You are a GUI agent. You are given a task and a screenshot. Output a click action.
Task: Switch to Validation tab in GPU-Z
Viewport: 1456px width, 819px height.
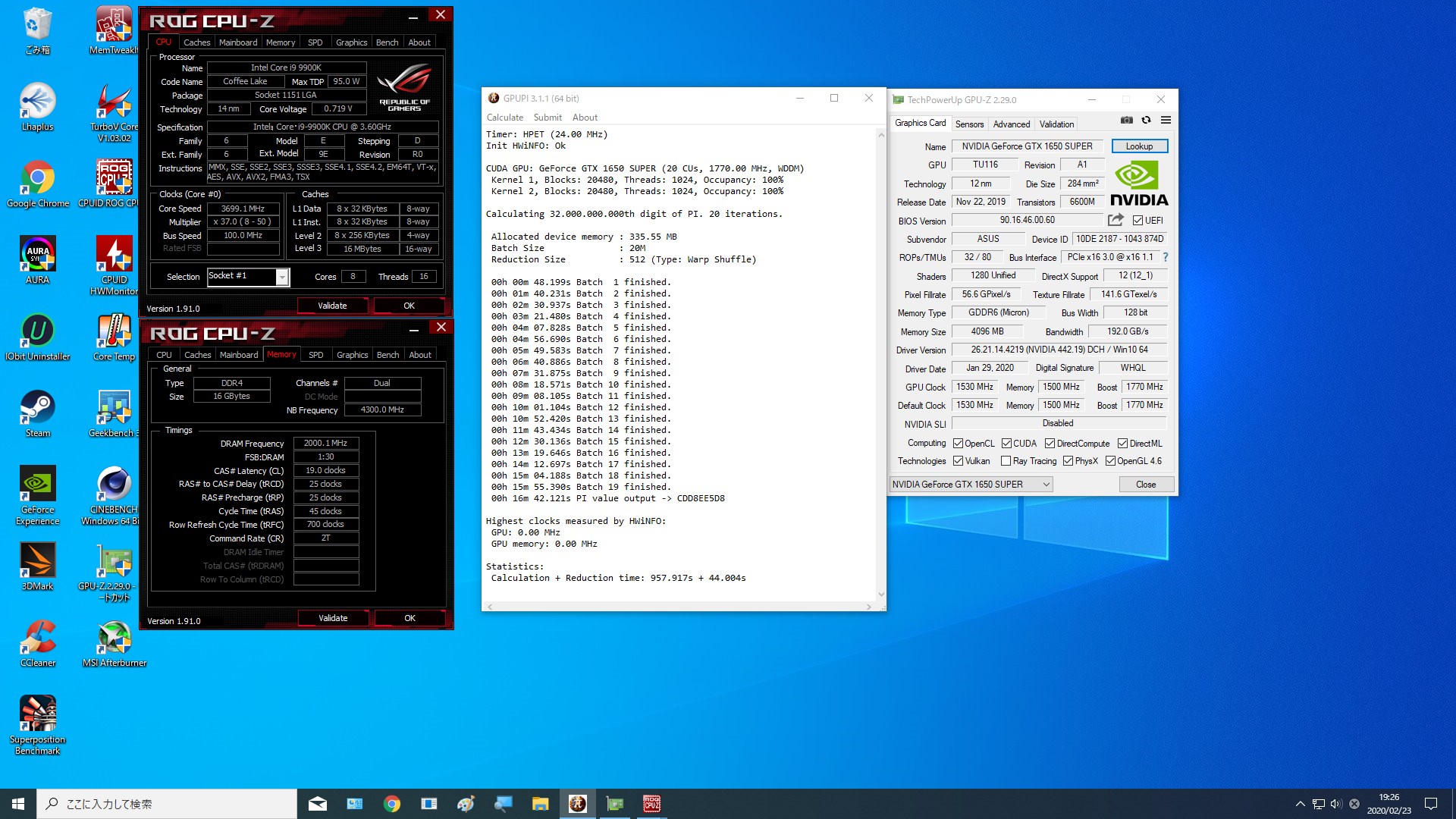pos(1056,124)
